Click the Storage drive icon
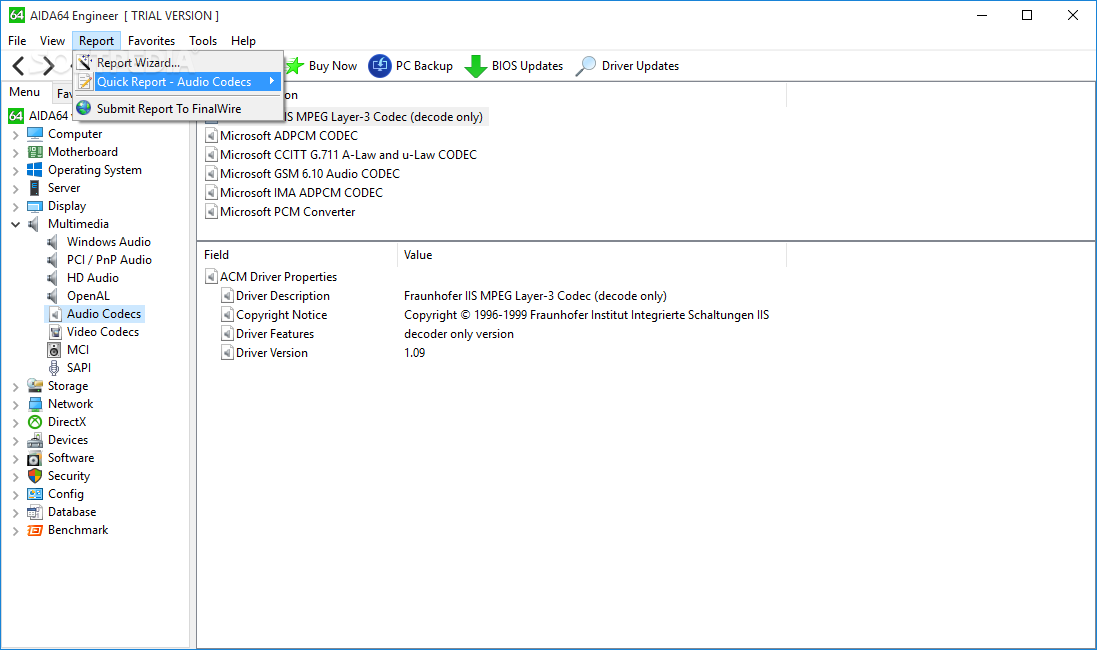The height and width of the screenshot is (650, 1097). [x=35, y=386]
